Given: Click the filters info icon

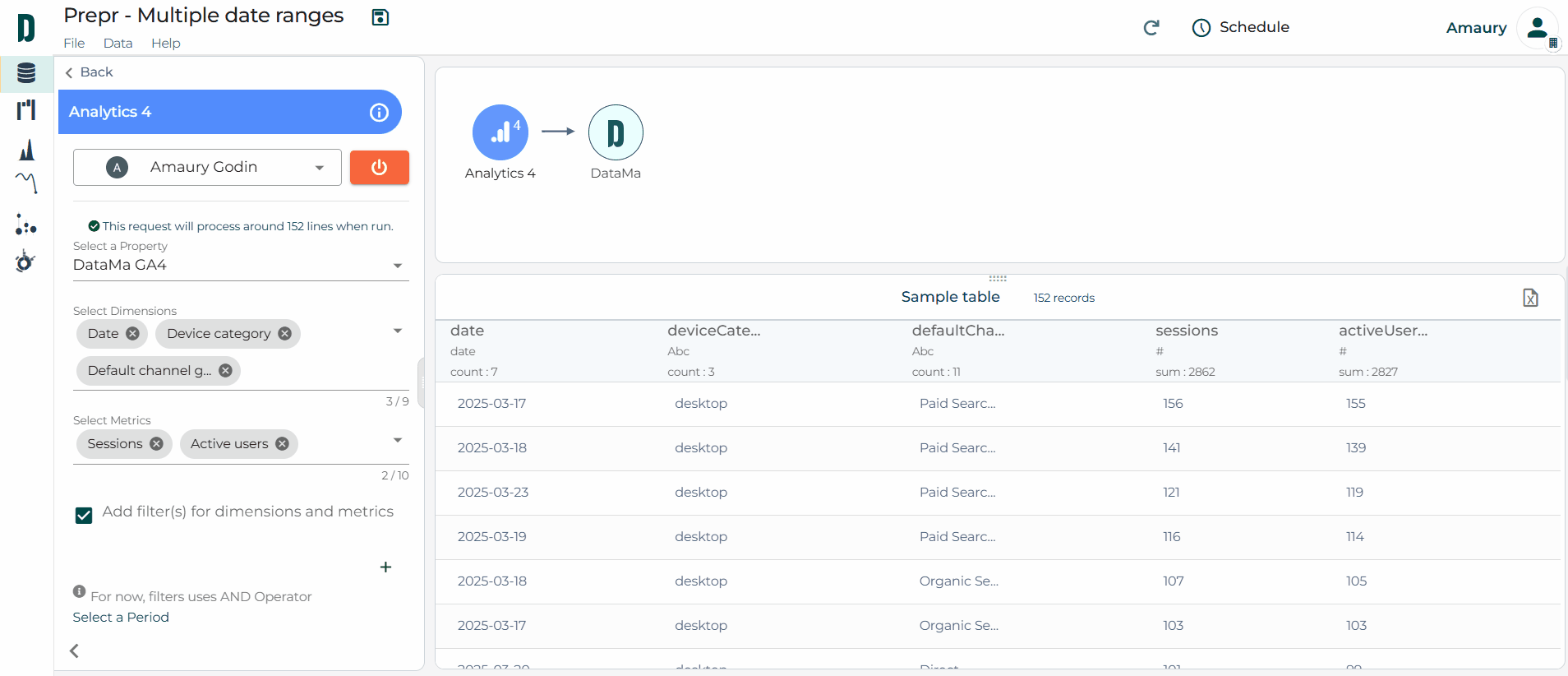Looking at the screenshot, I should [x=80, y=591].
